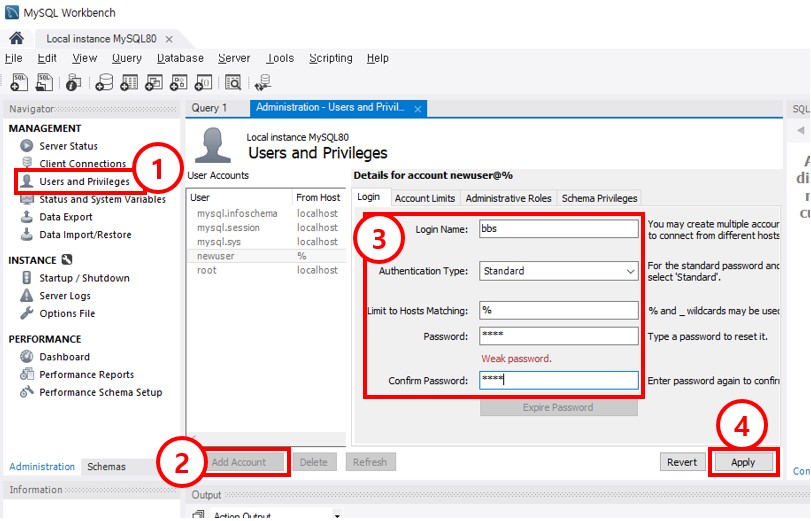Screen dimensions: 811x521
Task: Close the Administration - Users and Privileges tab
Action: click(417, 109)
